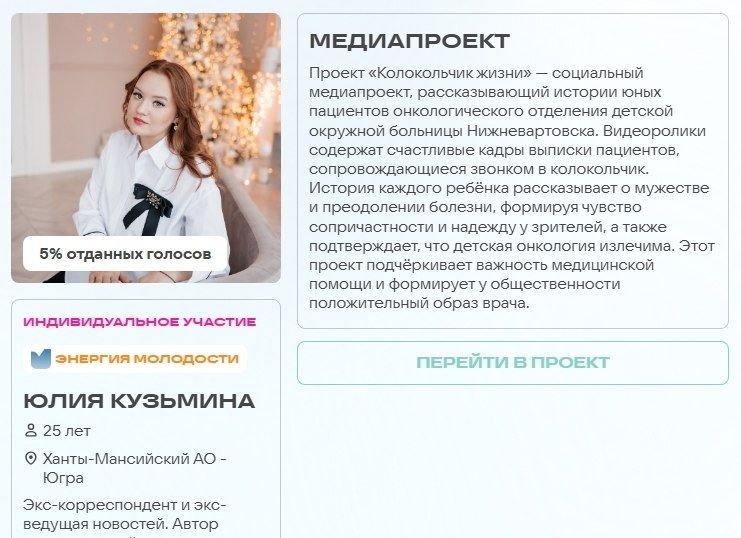Open Юлия Кузьмина's profile photo
The width and height of the screenshot is (741, 538).
pos(146,148)
